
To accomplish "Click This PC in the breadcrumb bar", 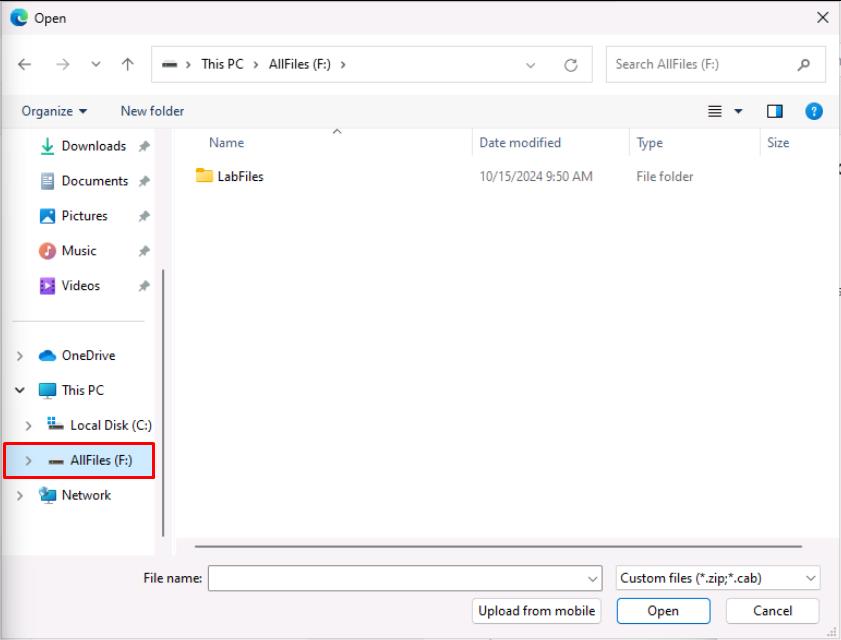I will click(x=223, y=64).
